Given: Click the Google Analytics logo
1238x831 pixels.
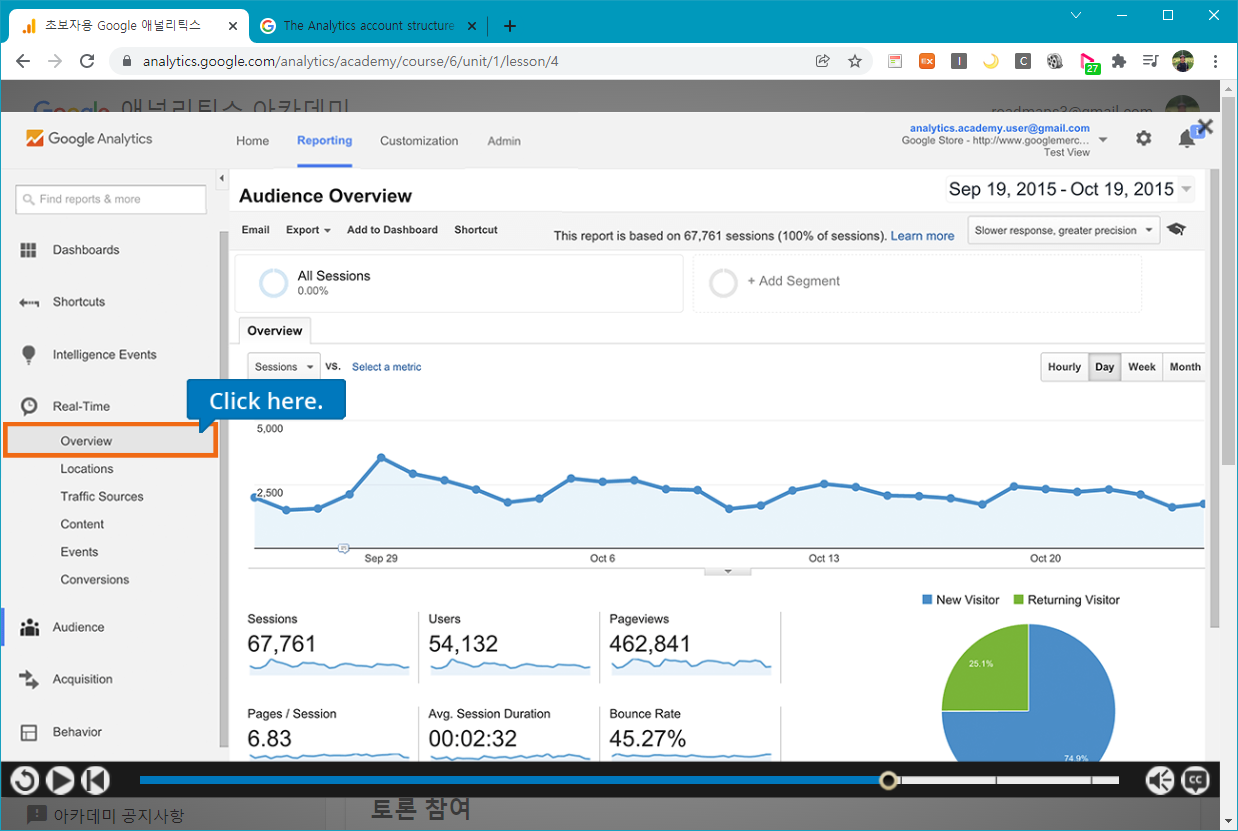Looking at the screenshot, I should (x=89, y=139).
